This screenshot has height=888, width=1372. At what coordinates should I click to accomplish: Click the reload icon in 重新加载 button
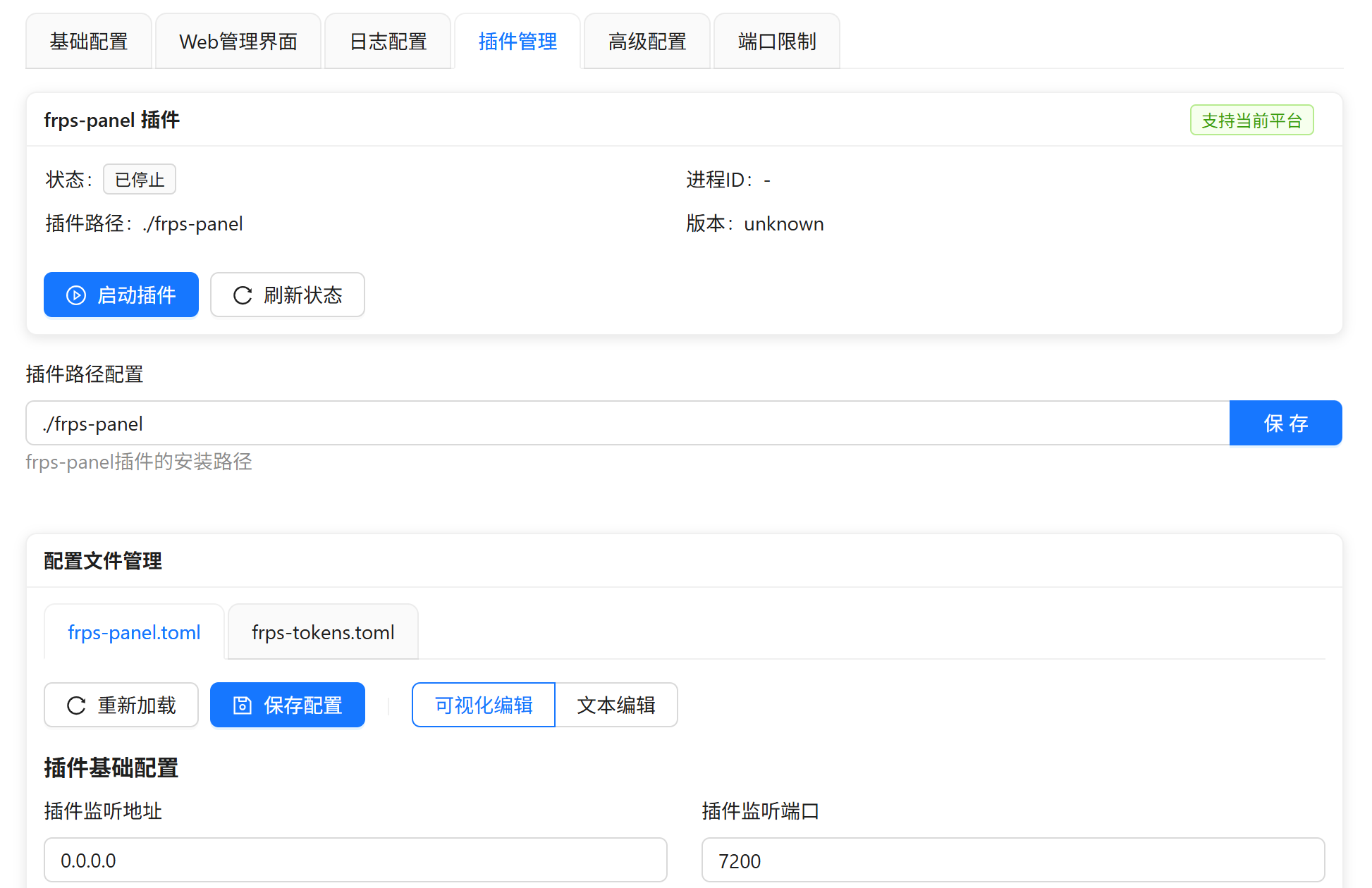coord(76,704)
